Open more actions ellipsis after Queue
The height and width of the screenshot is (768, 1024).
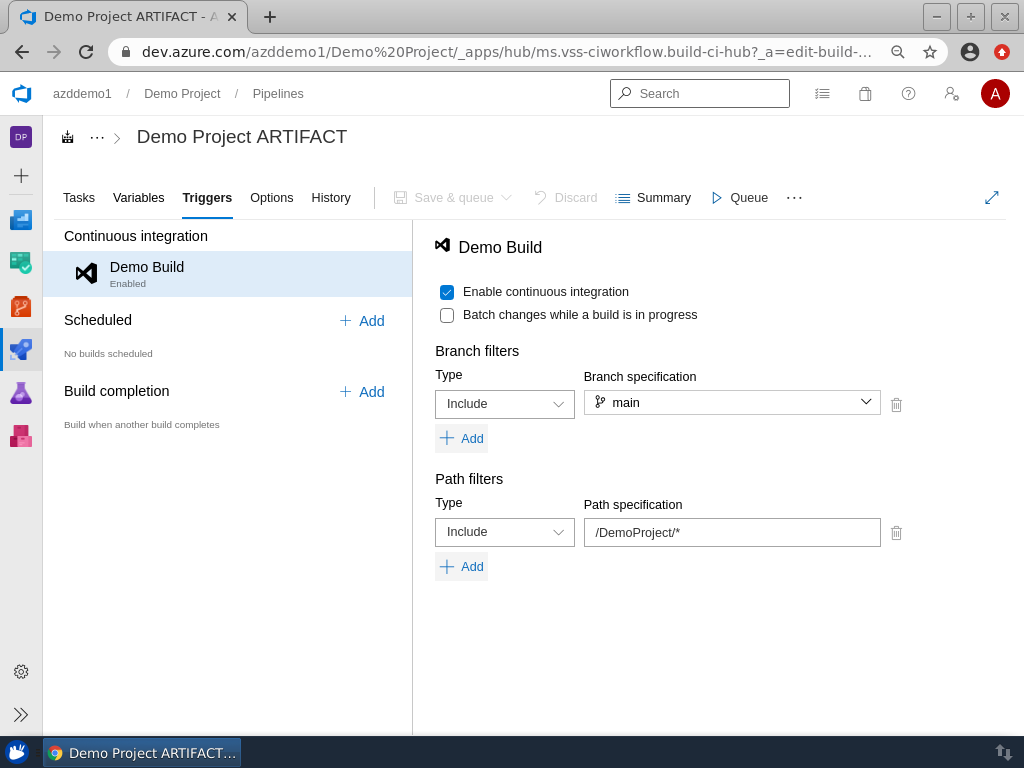tap(794, 198)
